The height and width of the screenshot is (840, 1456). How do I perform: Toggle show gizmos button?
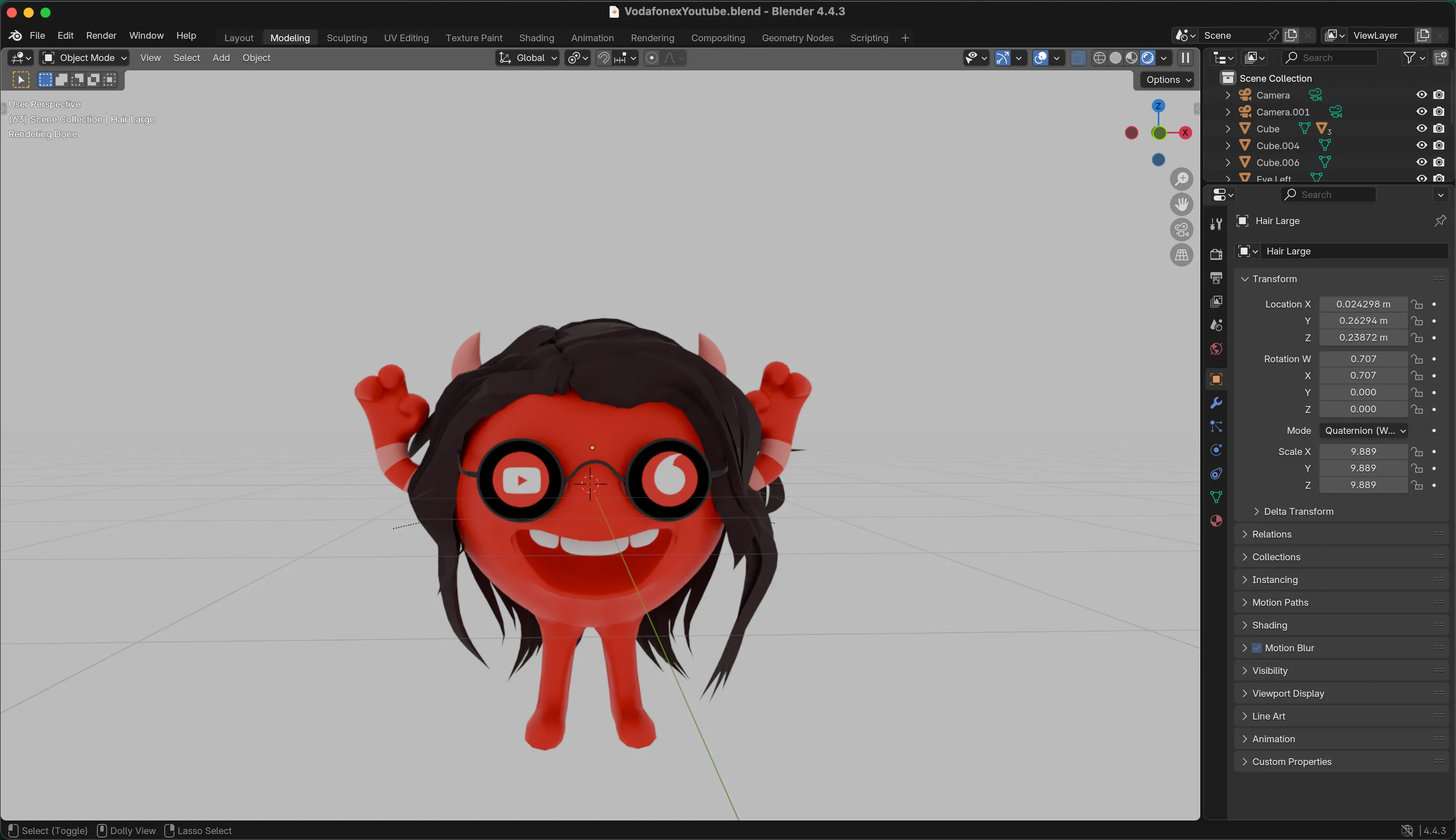tap(1003, 58)
